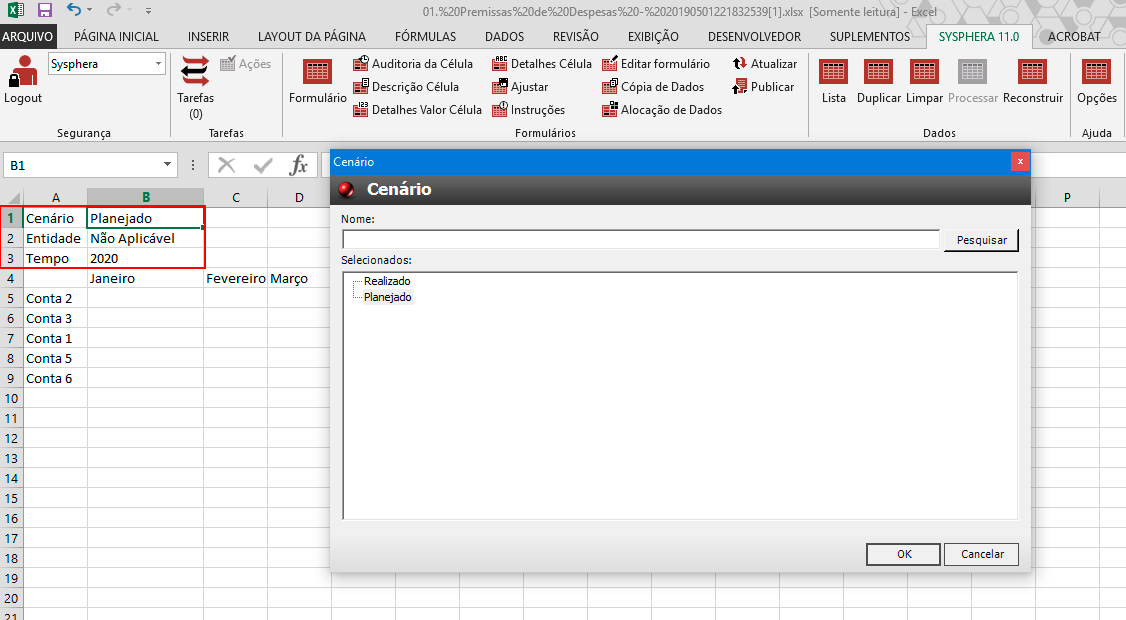
Task: Select the Limpar icon
Action: [924, 80]
